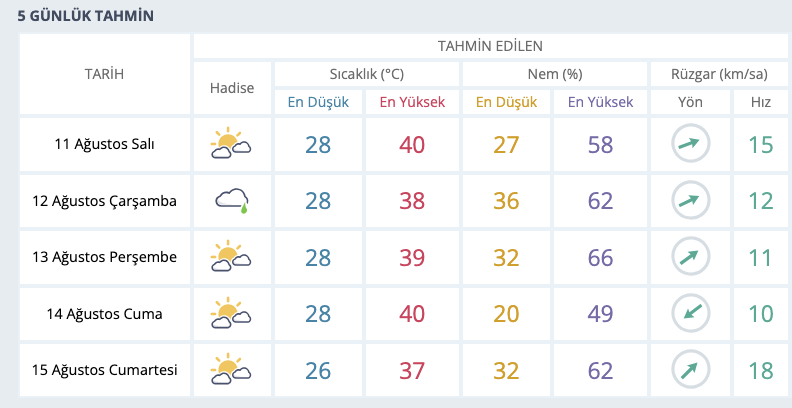Screen dimensions: 792x408
Task: Click the rain cloud icon for 12 Ağustos Çarşamba
Action: pyautogui.click(x=232, y=201)
